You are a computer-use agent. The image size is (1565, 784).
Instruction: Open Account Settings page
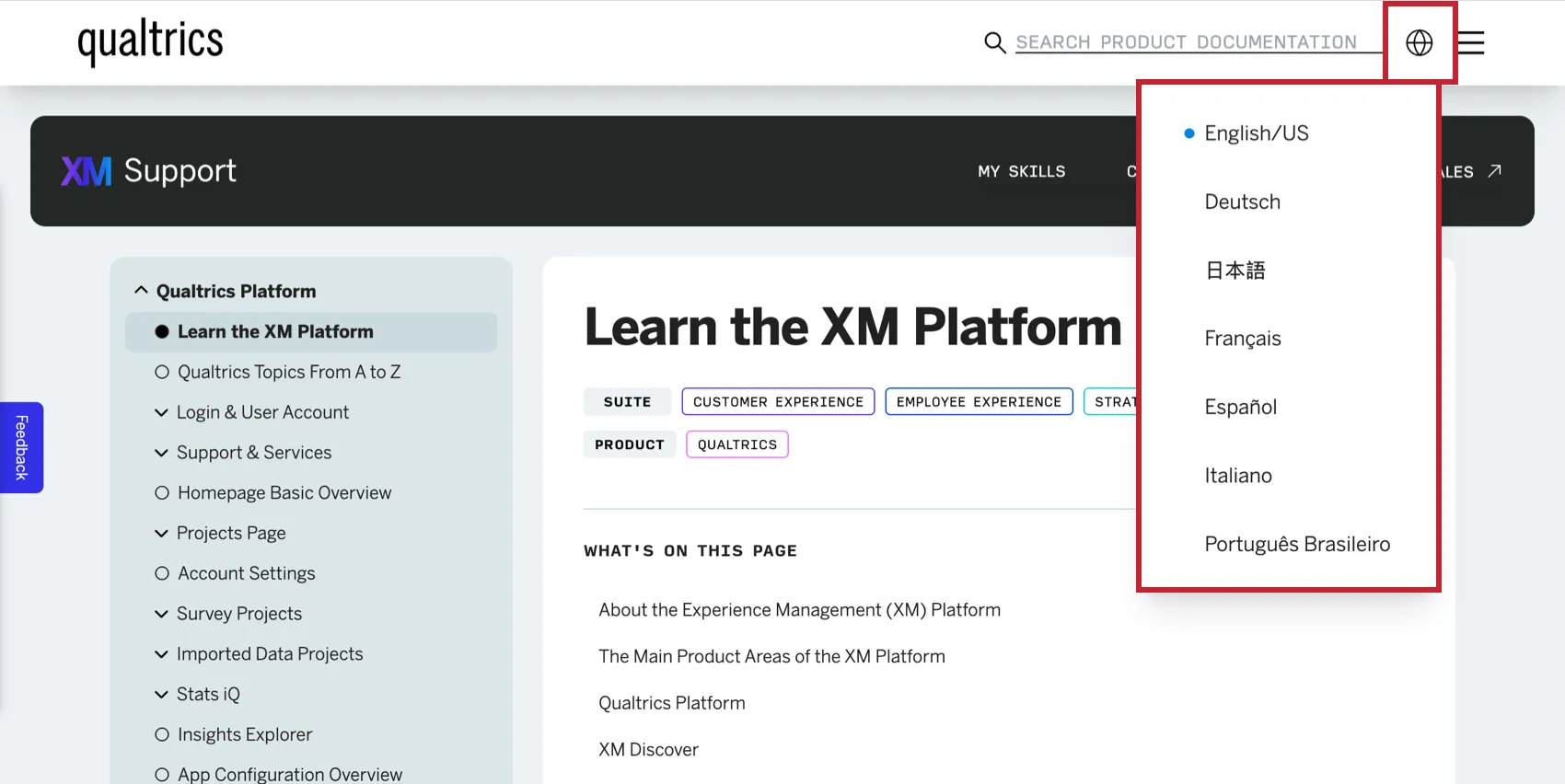click(x=246, y=573)
